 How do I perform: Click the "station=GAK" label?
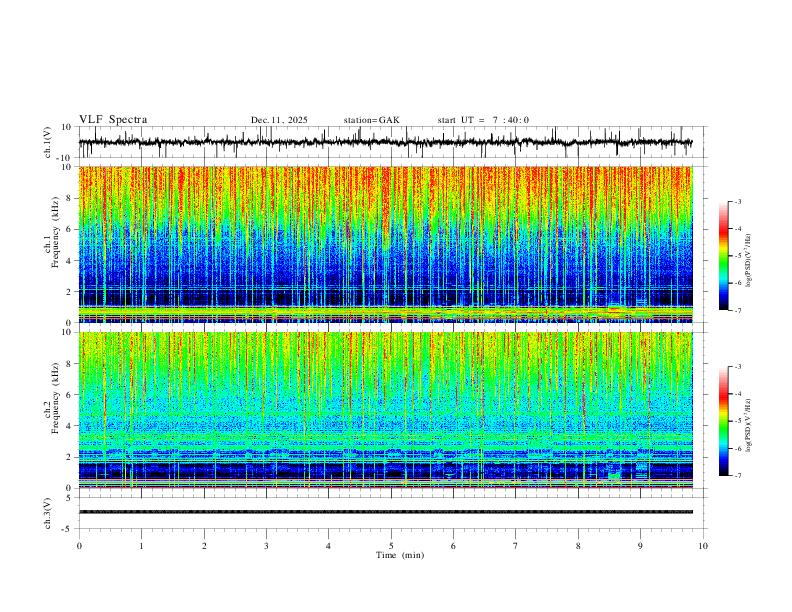(371, 120)
